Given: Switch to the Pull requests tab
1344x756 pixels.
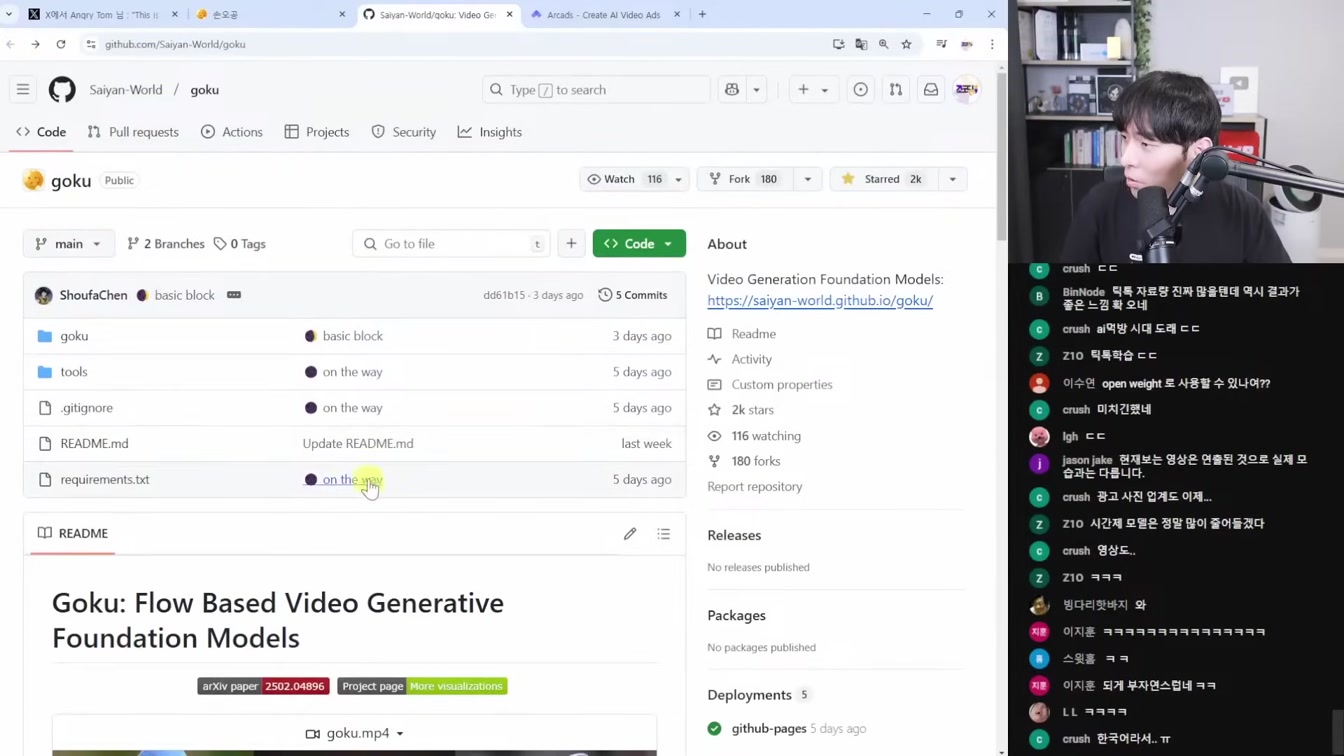Looking at the screenshot, I should pos(133,132).
